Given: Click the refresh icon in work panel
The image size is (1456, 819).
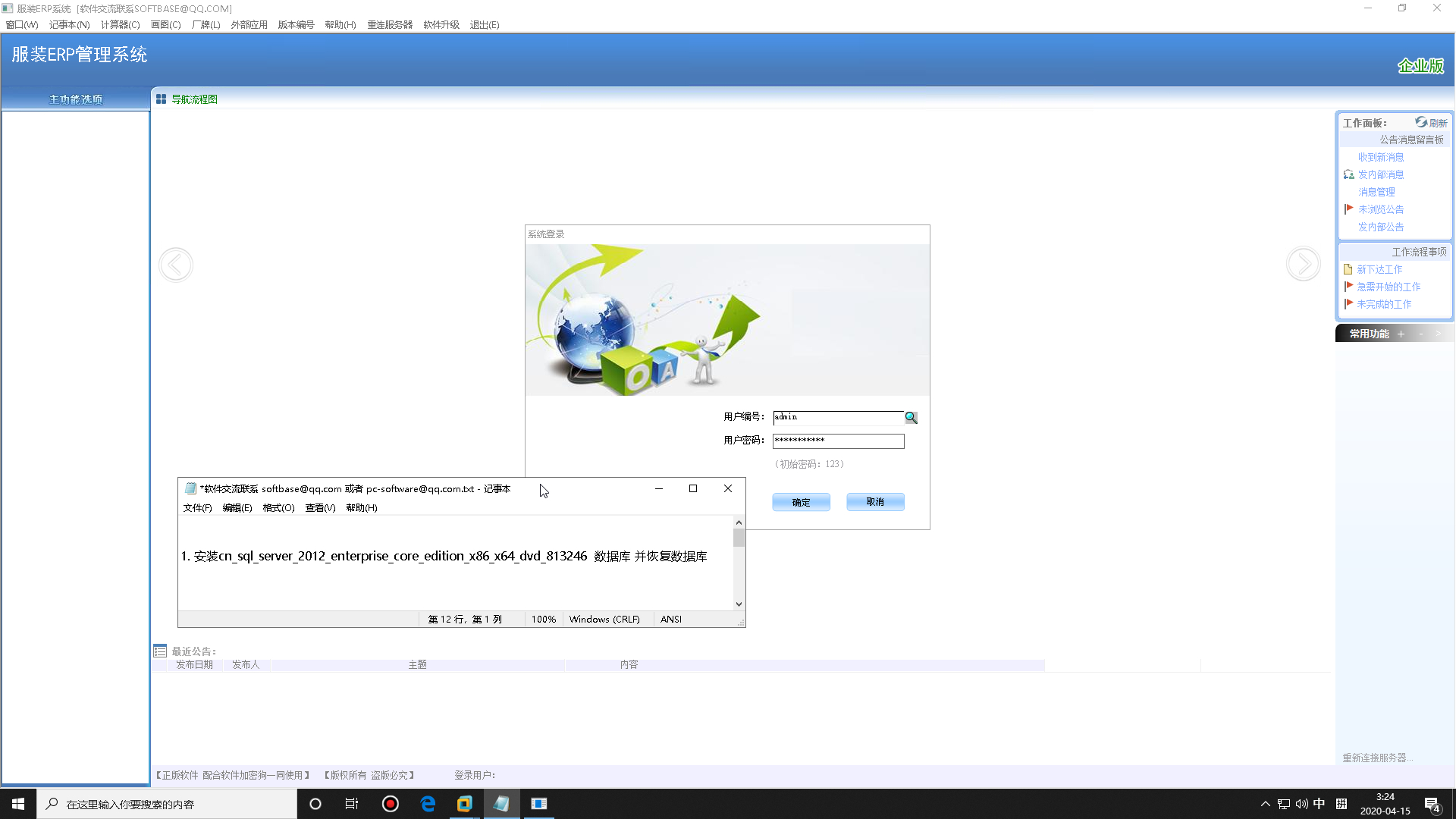Looking at the screenshot, I should (x=1421, y=122).
